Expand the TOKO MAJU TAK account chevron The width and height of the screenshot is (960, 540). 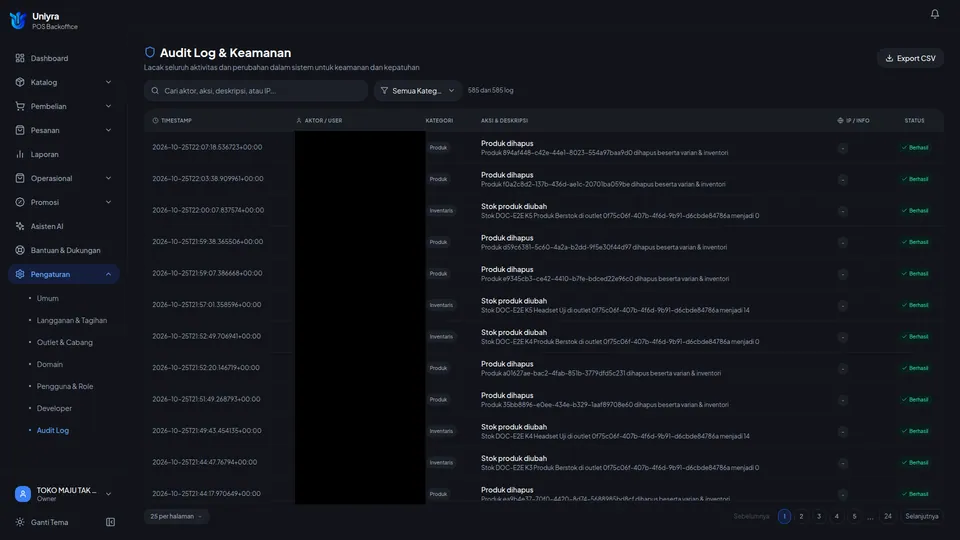pyautogui.click(x=108, y=493)
